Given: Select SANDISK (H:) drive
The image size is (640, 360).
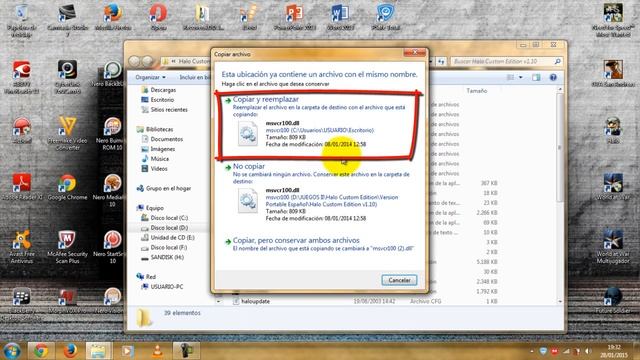Looking at the screenshot, I should [162, 257].
